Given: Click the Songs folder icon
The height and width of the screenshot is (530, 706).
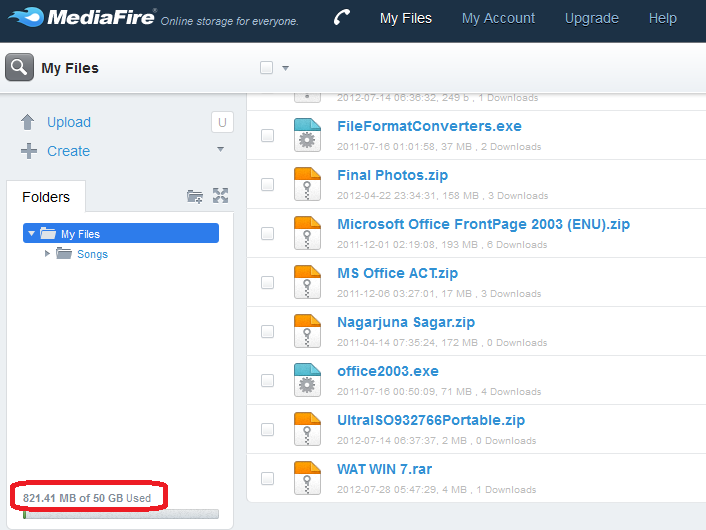Looking at the screenshot, I should [64, 253].
